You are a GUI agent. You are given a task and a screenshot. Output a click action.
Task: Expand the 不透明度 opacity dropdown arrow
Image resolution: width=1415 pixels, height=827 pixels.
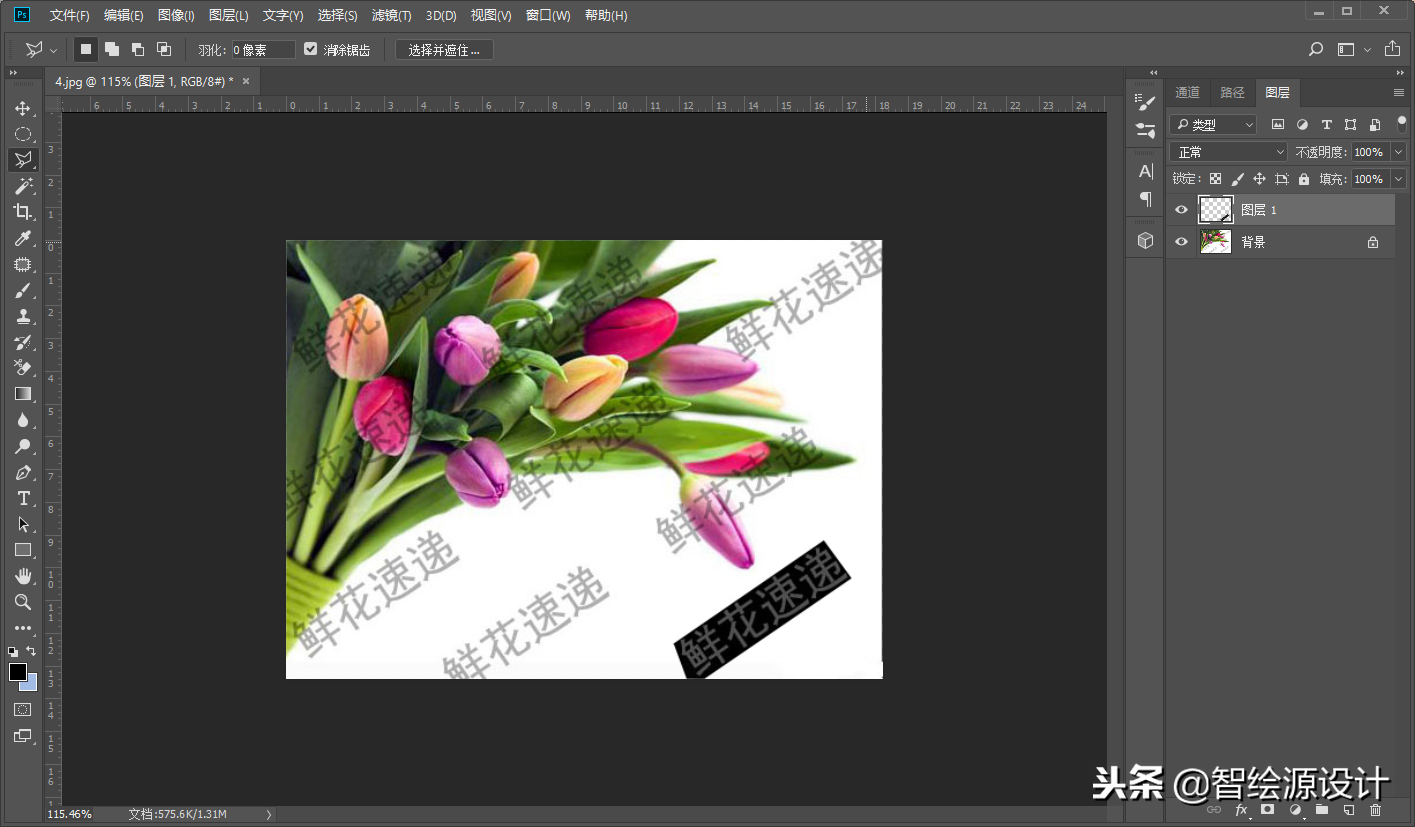pos(1398,152)
